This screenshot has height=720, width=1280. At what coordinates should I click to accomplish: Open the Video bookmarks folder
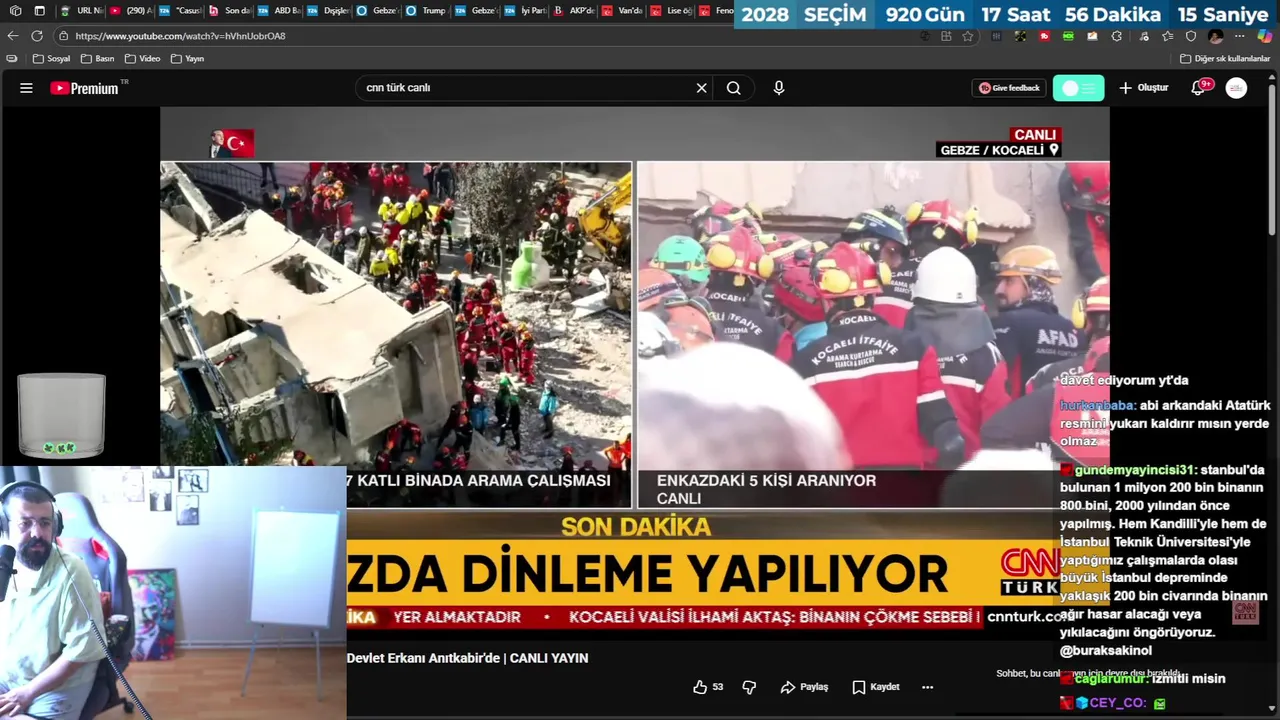click(x=143, y=59)
